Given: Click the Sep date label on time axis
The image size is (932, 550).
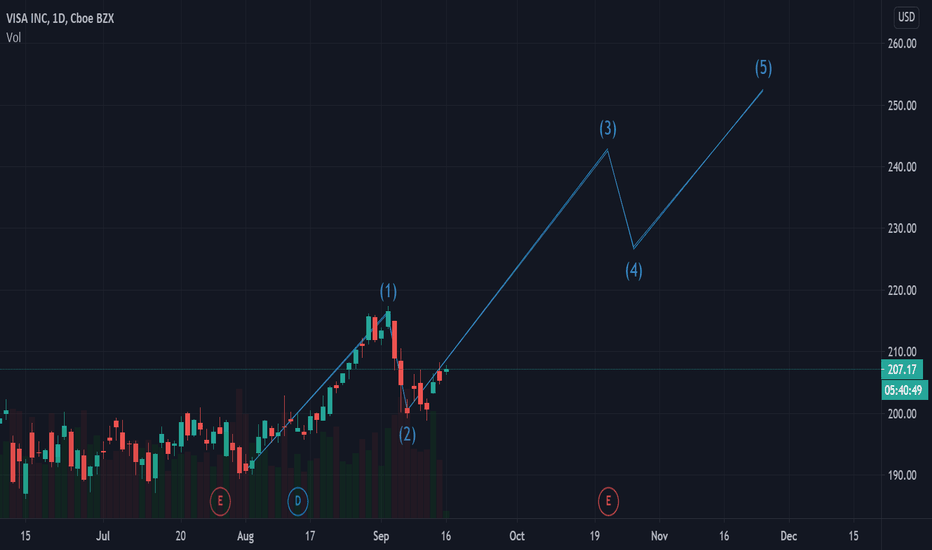Looking at the screenshot, I should click(x=381, y=536).
